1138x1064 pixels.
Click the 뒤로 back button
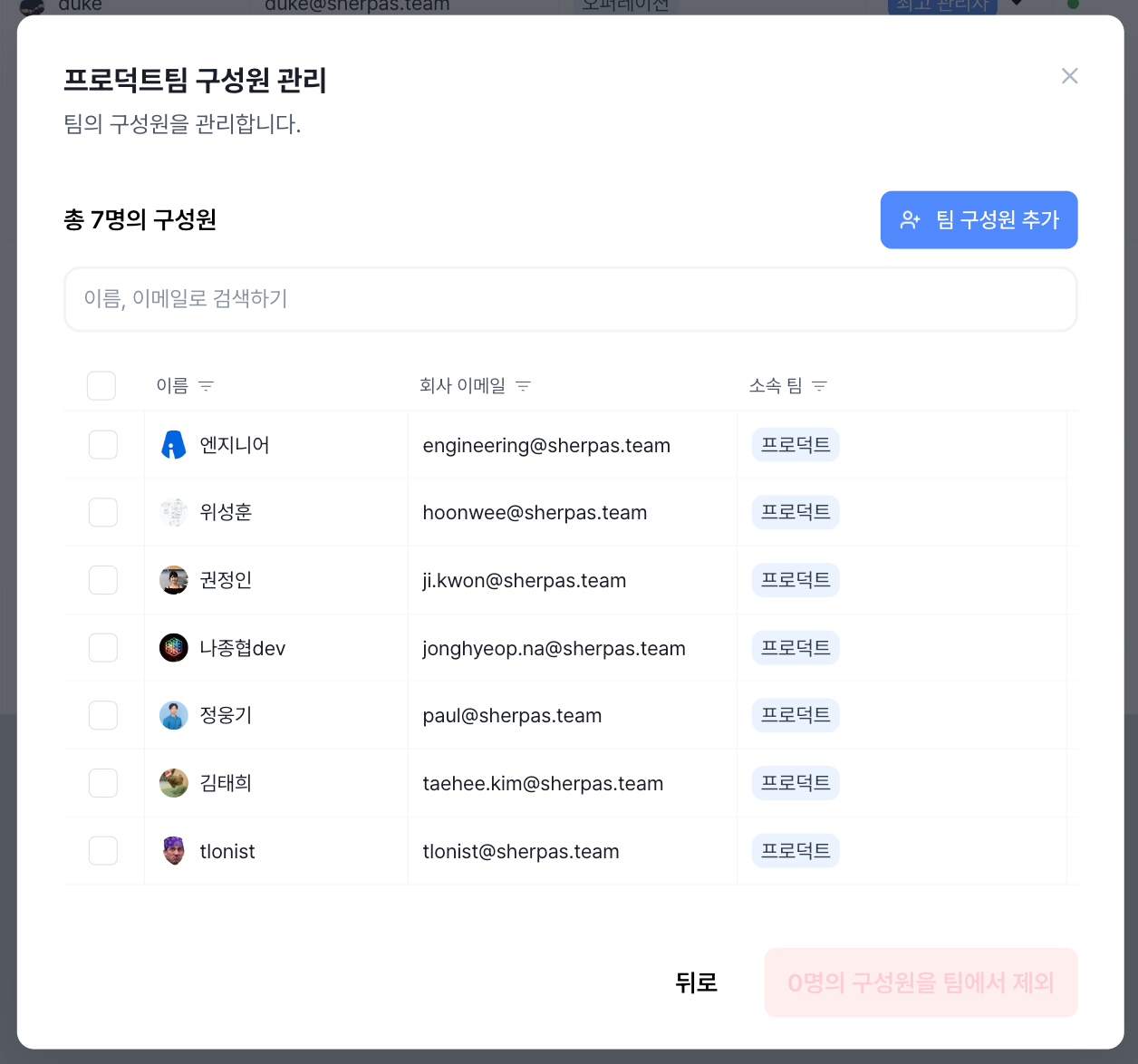coord(696,982)
